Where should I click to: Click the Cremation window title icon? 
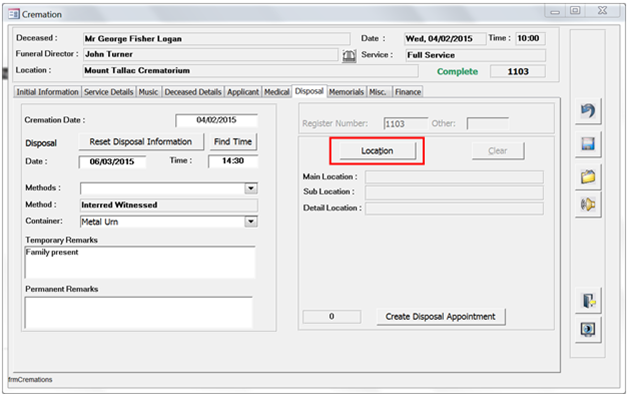(x=14, y=14)
